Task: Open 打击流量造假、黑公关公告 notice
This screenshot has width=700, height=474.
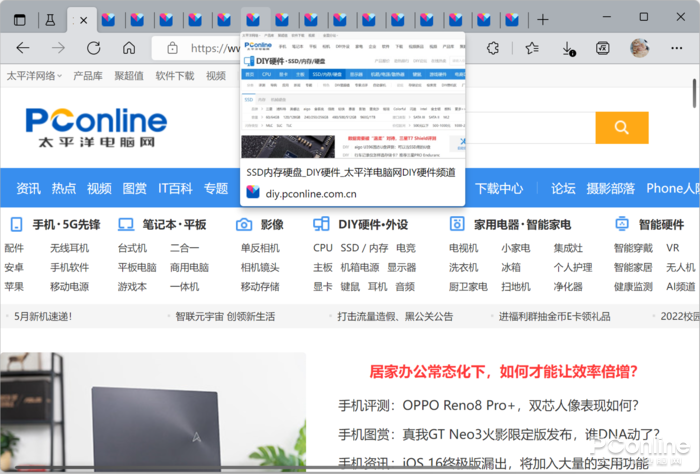Action: (x=395, y=316)
